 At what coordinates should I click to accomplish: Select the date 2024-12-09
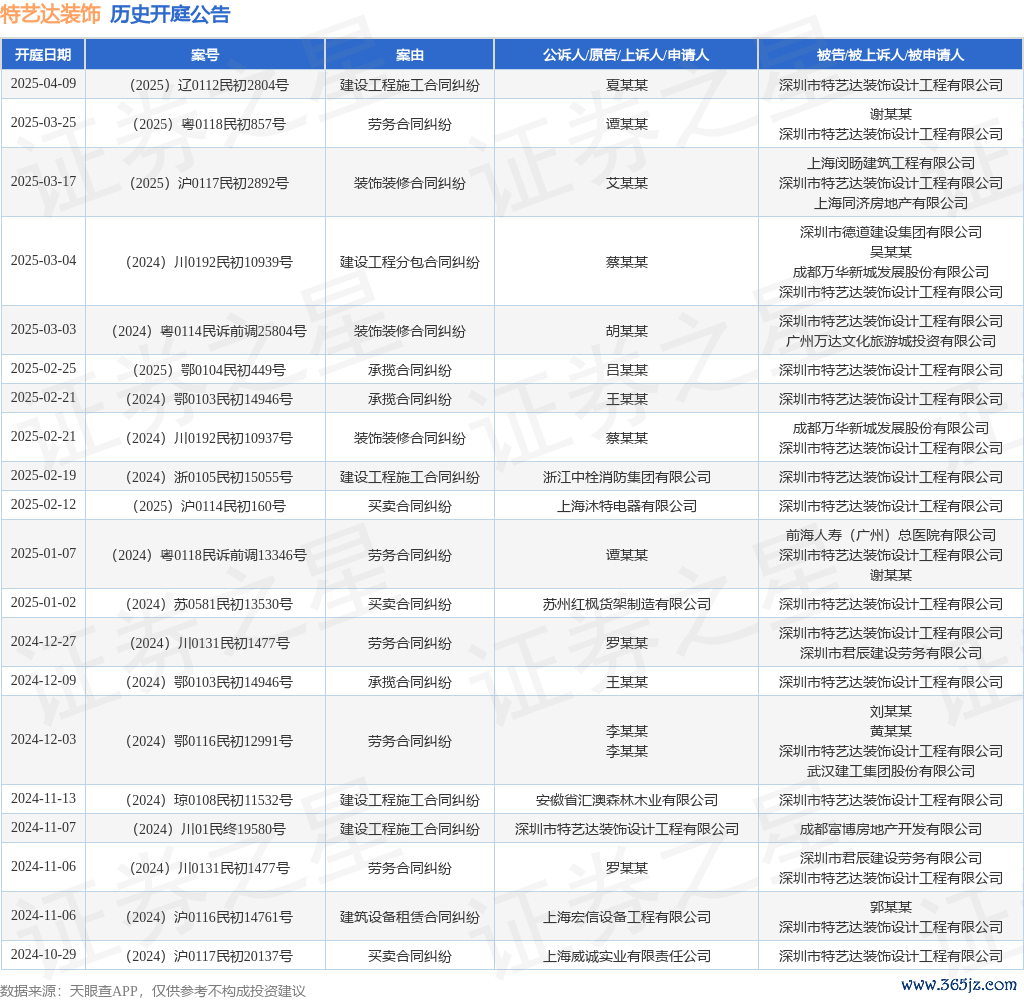pos(43,681)
